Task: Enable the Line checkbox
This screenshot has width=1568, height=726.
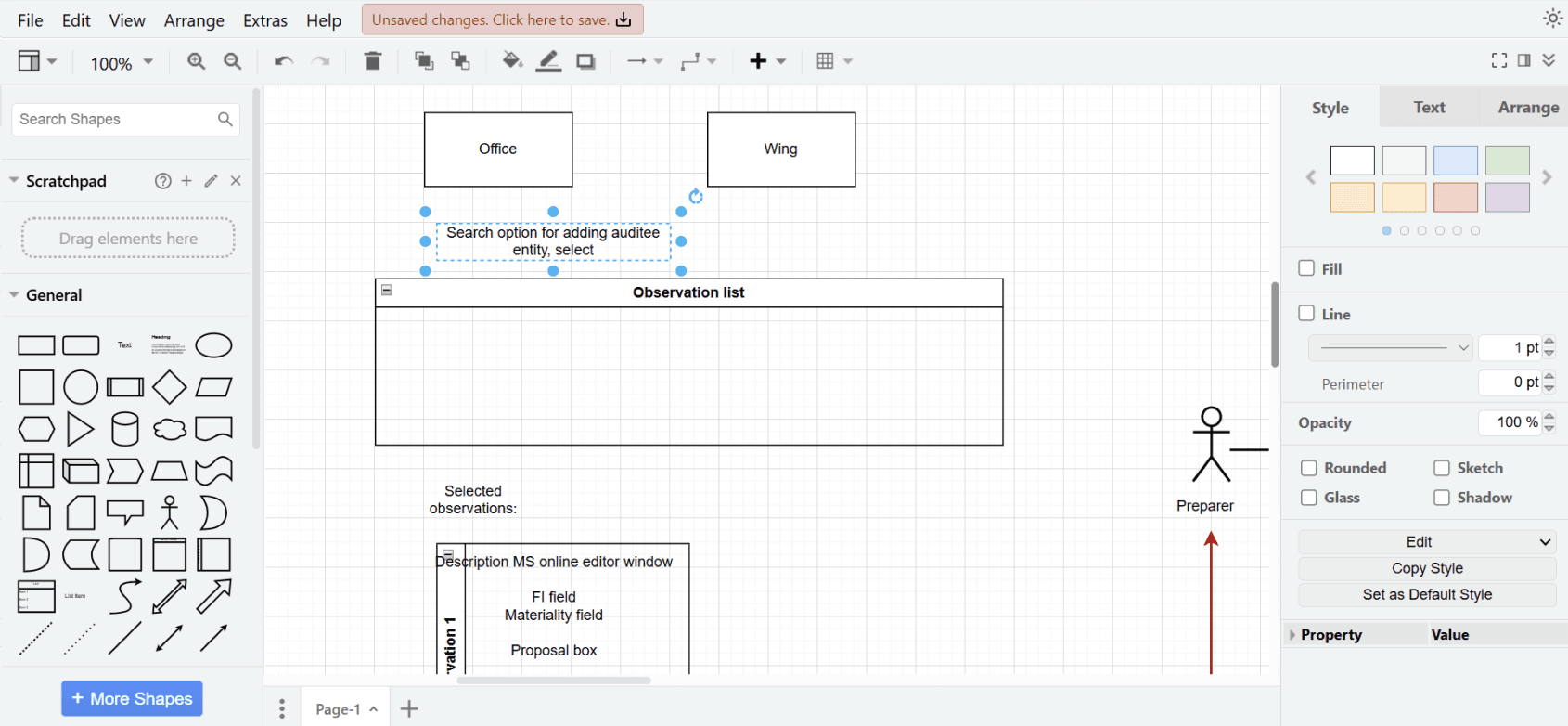Action: click(x=1306, y=313)
